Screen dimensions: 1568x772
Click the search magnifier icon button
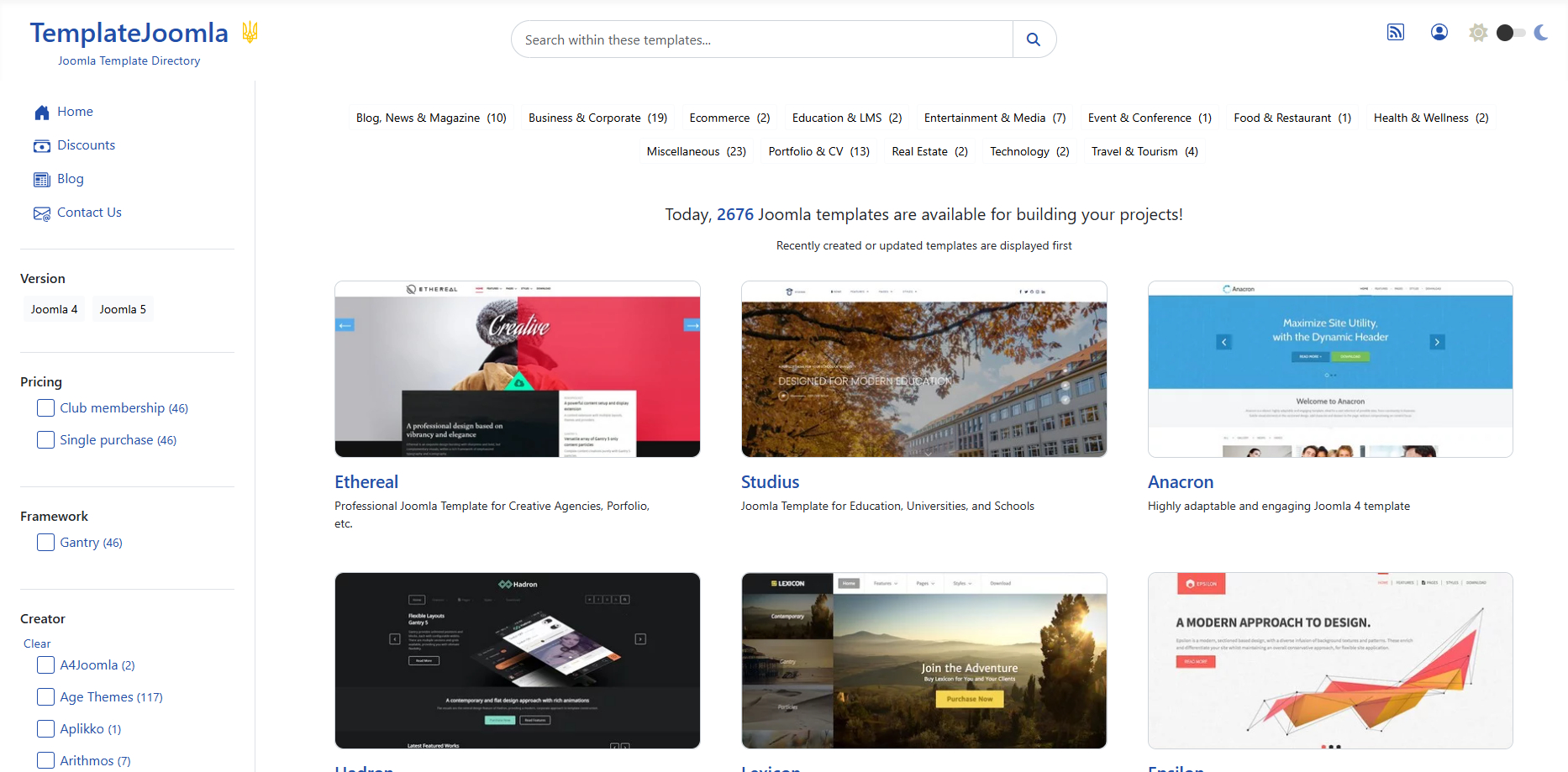[x=1034, y=39]
